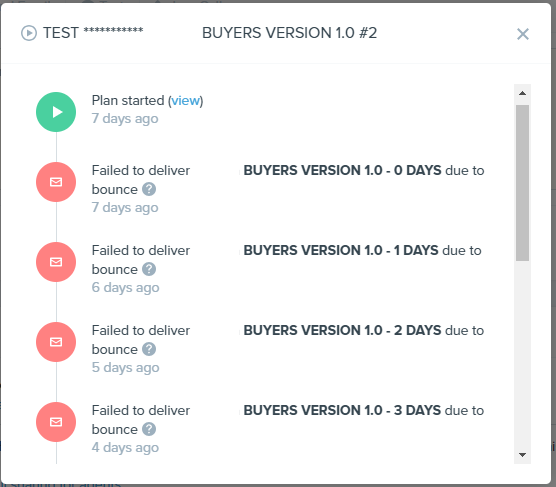Open the view link next to Plan started
Image resolution: width=556 pixels, height=487 pixels.
tap(185, 101)
